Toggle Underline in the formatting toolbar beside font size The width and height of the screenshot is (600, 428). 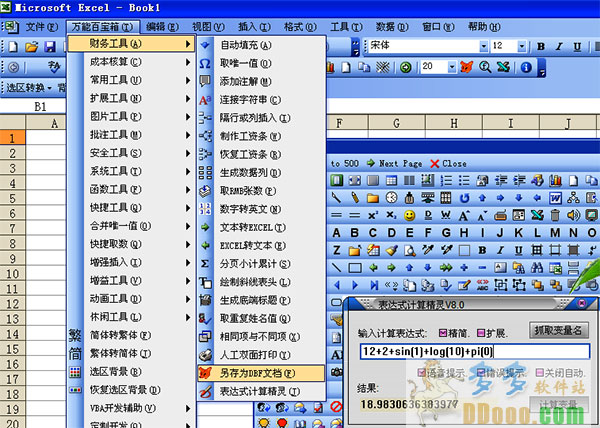tap(577, 47)
